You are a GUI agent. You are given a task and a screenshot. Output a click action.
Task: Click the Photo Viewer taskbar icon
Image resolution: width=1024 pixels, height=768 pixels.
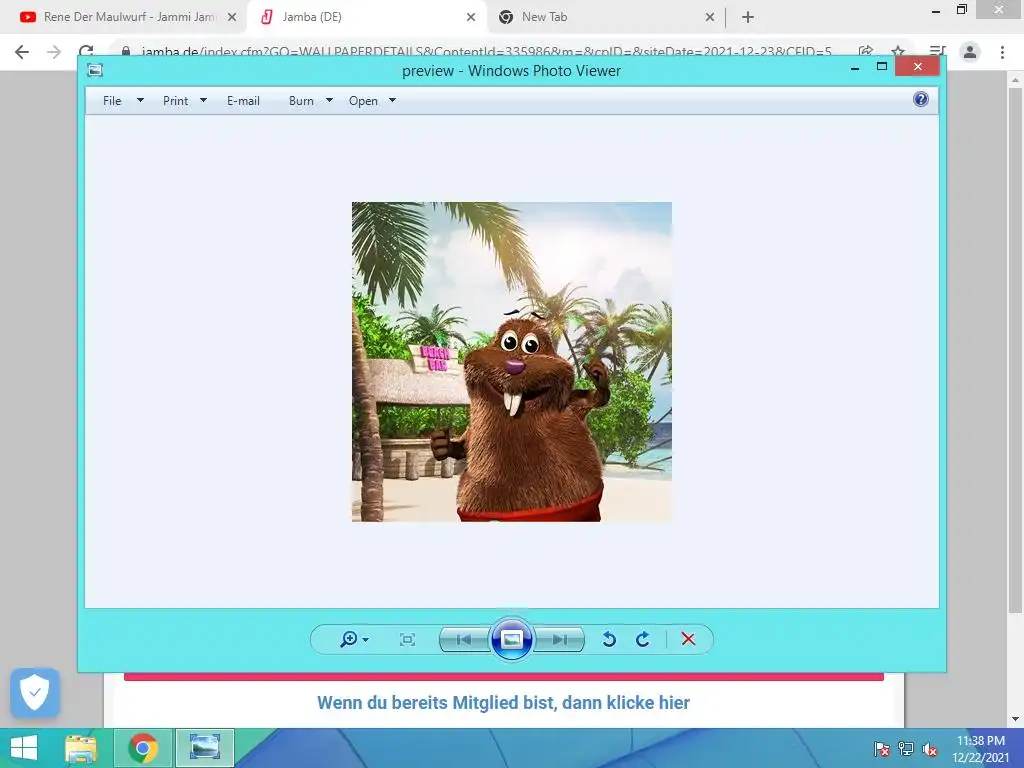click(204, 748)
